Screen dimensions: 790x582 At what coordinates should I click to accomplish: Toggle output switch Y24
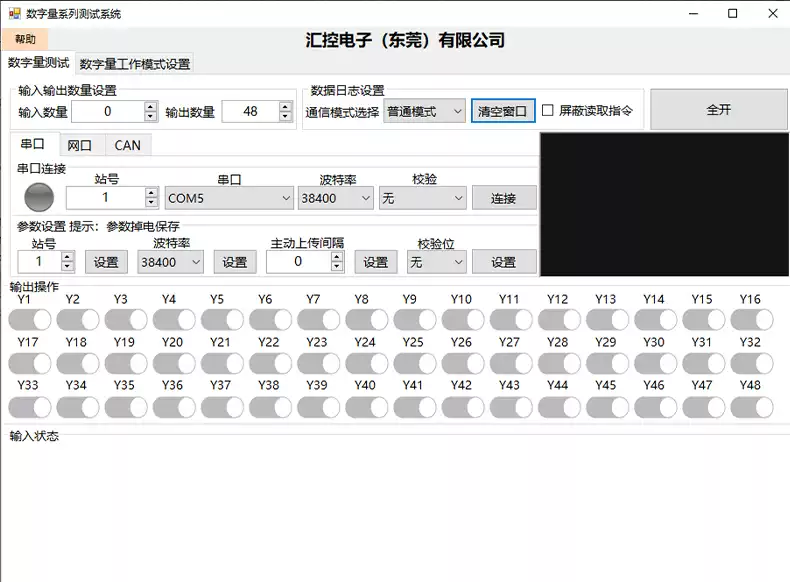tap(367, 363)
